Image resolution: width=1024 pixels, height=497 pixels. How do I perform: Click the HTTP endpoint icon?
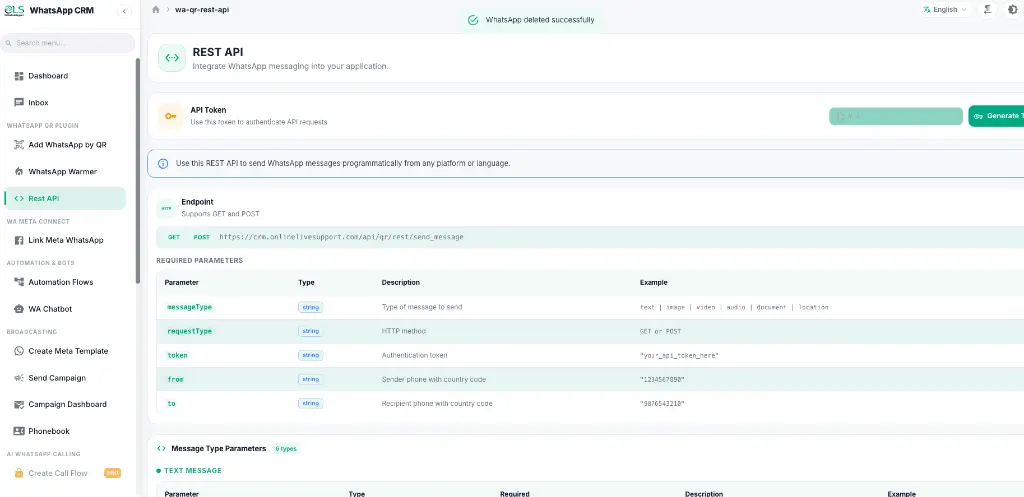click(x=167, y=208)
